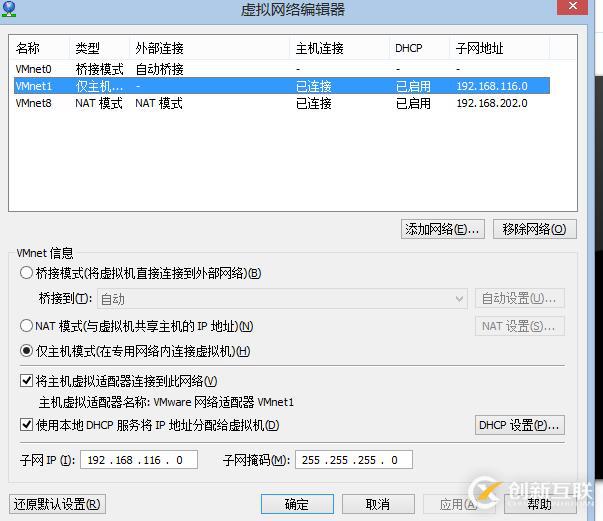Screen dimensions: 603x521
Task: Click subnet address 192.168.116.0 cell
Action: (x=492, y=86)
